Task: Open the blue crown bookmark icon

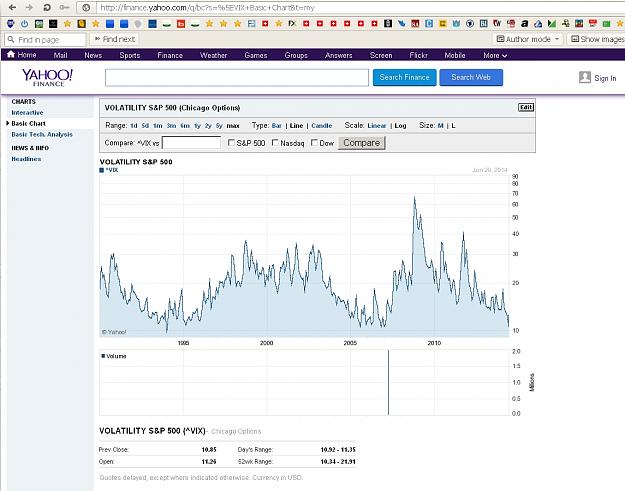Action: coord(456,24)
